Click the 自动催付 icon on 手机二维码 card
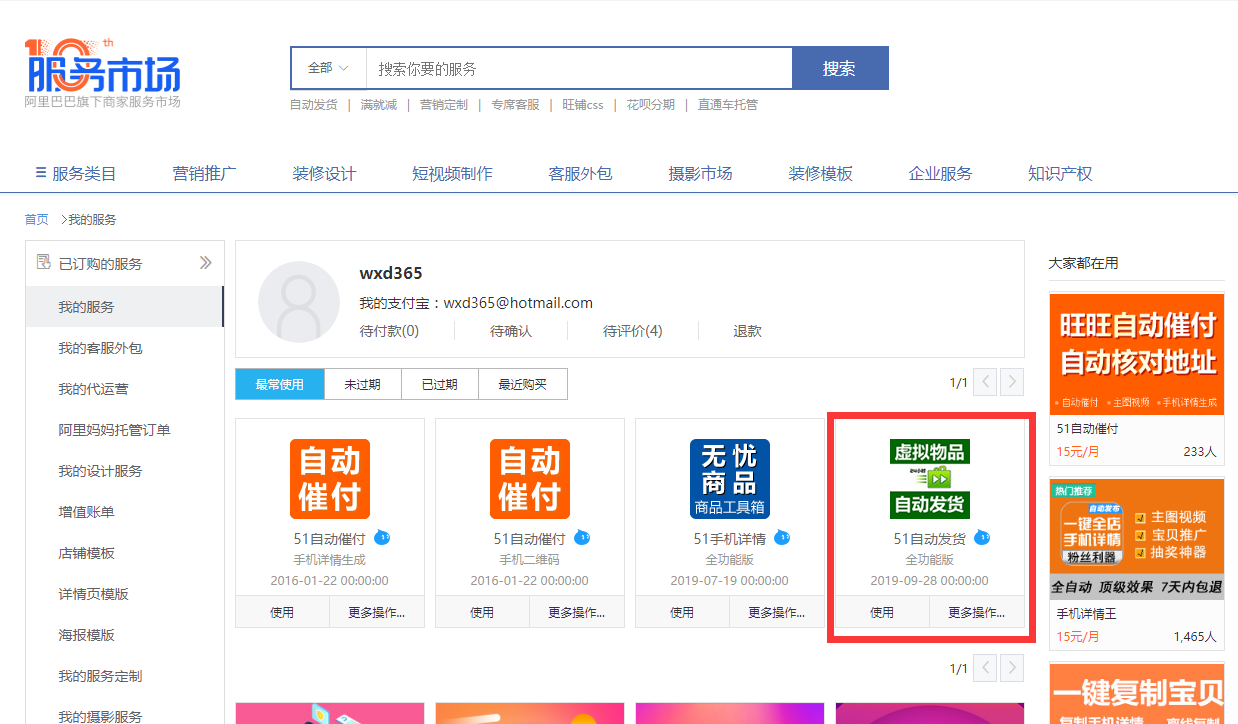This screenshot has width=1238, height=724. (x=530, y=479)
